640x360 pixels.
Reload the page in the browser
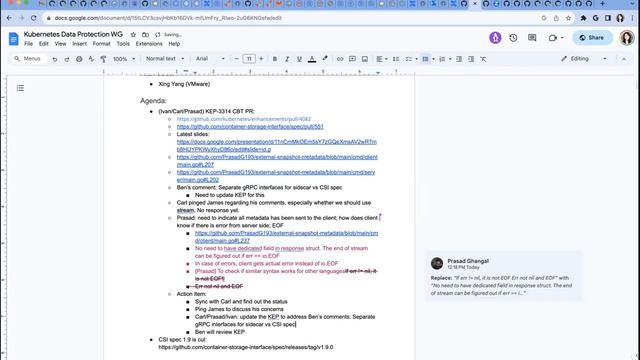click(x=34, y=18)
